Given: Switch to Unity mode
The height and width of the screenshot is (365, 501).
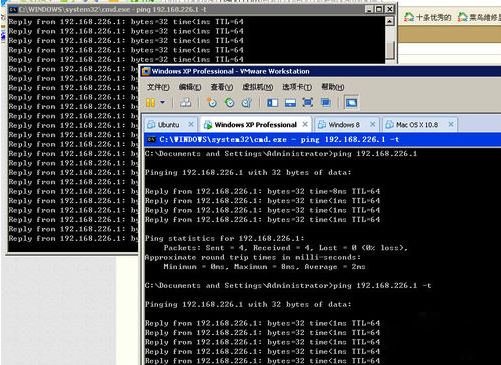Looking at the screenshot, I should pyautogui.click(x=325, y=102).
